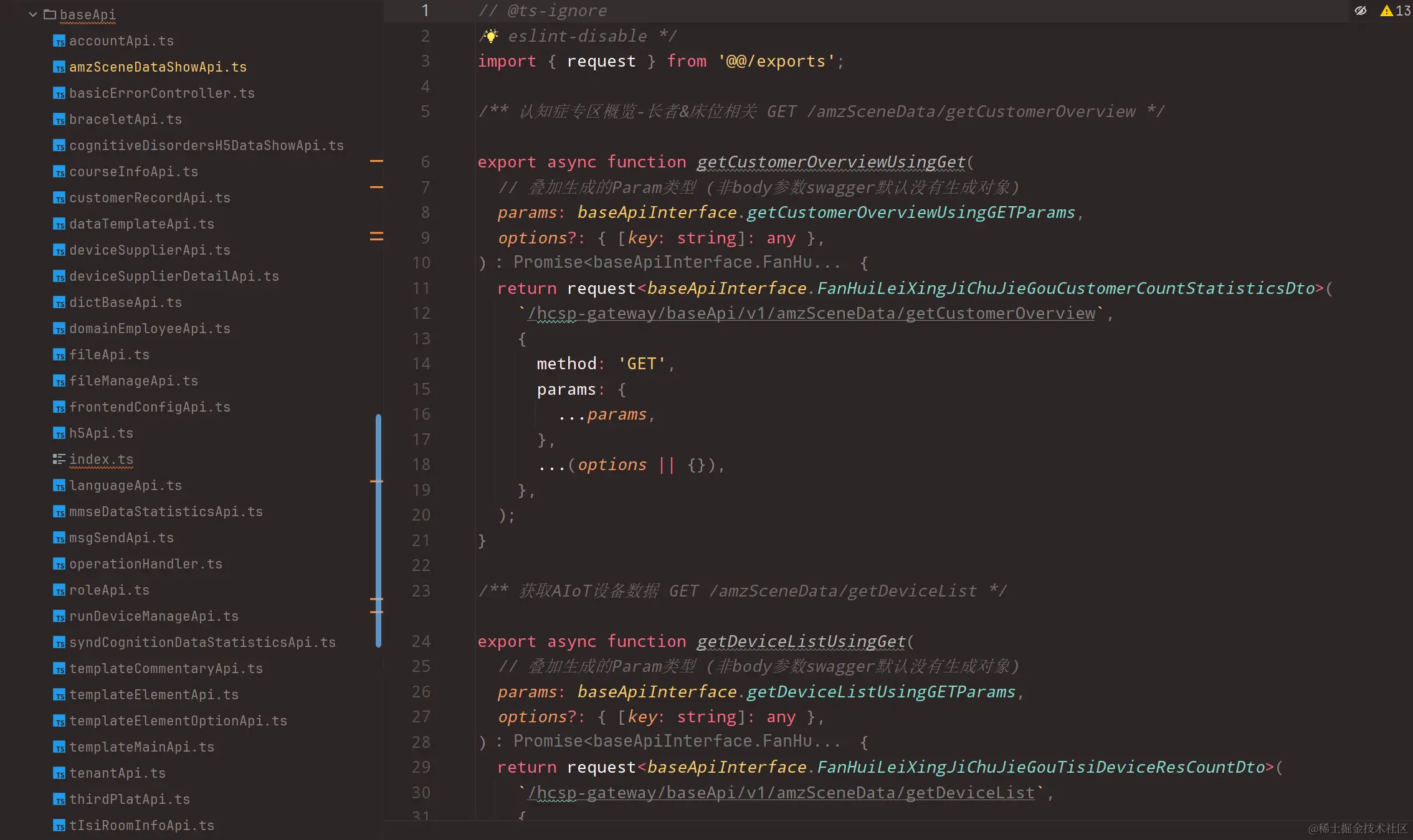Click the orange change marker near line 9
The width and height of the screenshot is (1413, 840).
point(376,236)
